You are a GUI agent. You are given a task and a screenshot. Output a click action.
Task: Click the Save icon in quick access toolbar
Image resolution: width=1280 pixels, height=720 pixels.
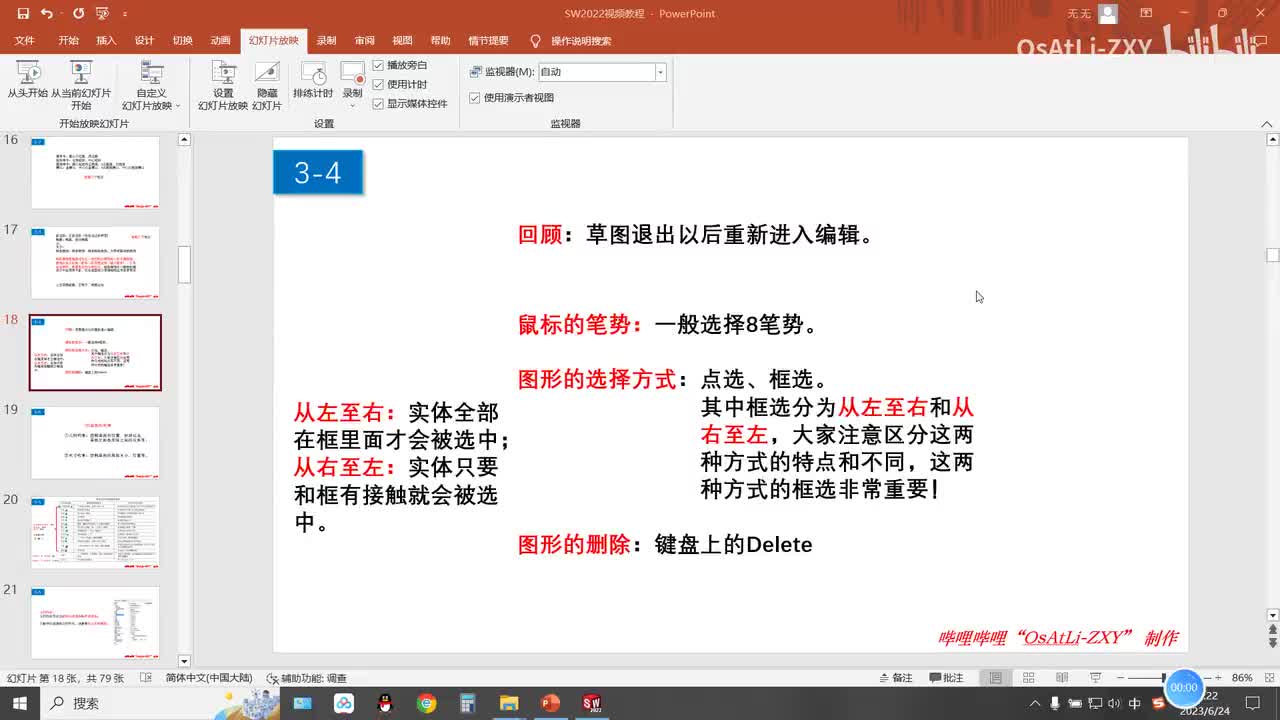coord(23,14)
